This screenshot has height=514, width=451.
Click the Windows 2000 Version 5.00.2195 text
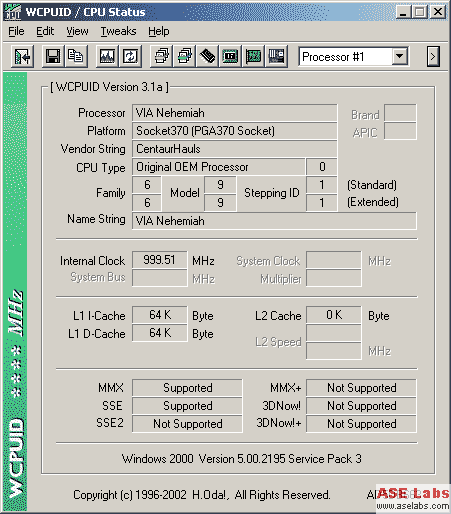(242, 459)
